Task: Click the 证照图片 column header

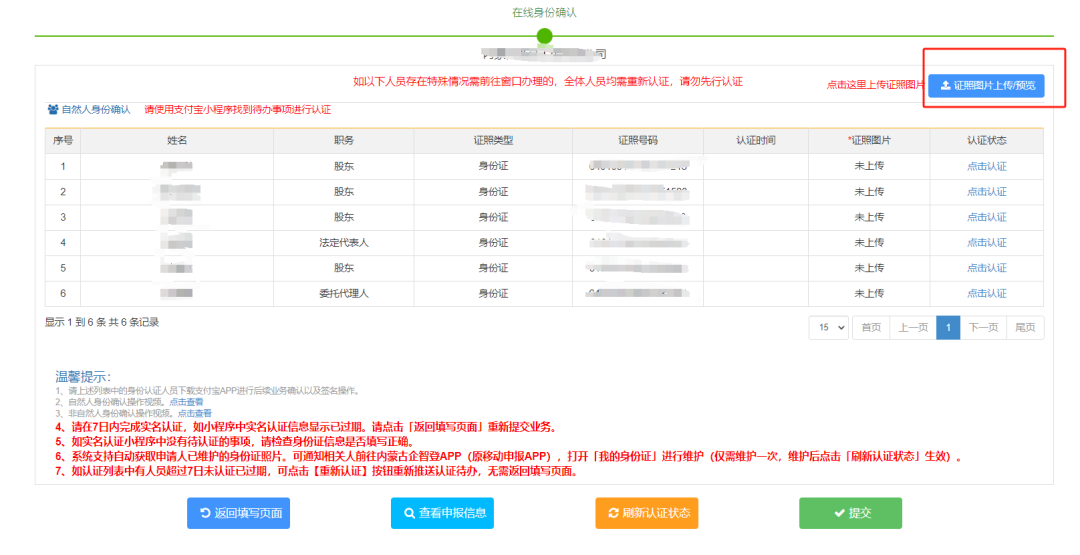Action: pyautogui.click(x=869, y=140)
